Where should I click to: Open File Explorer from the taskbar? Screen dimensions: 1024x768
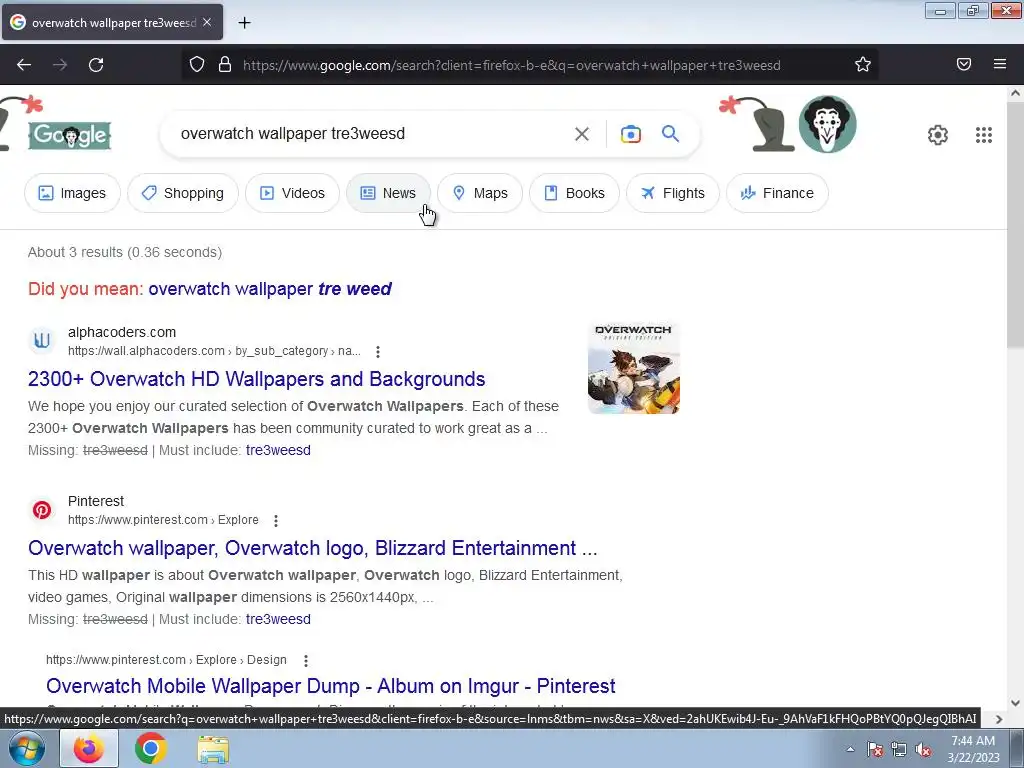pos(213,748)
